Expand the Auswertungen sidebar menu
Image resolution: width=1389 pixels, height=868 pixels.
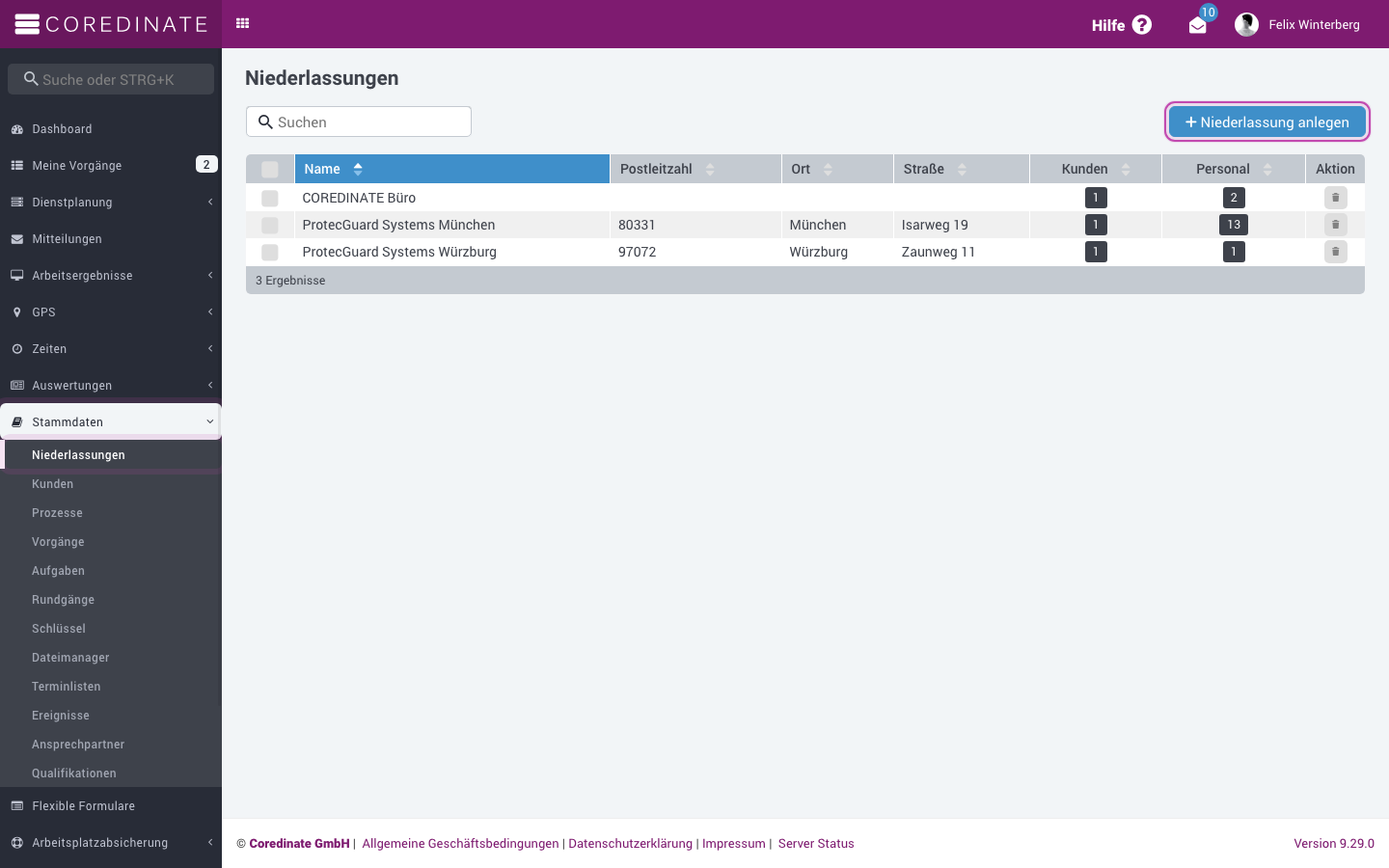click(x=111, y=385)
